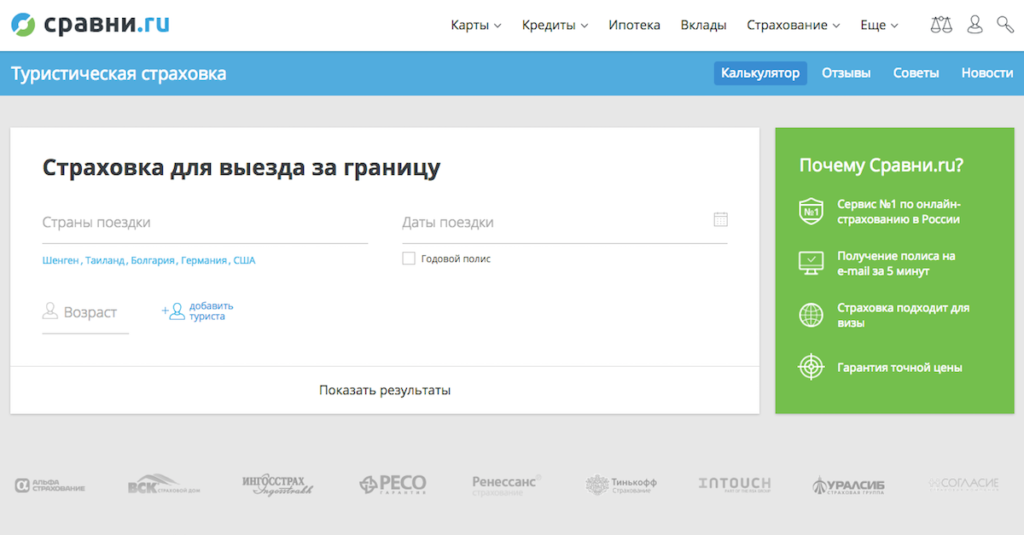Click the Страны поездки input field

click(204, 223)
